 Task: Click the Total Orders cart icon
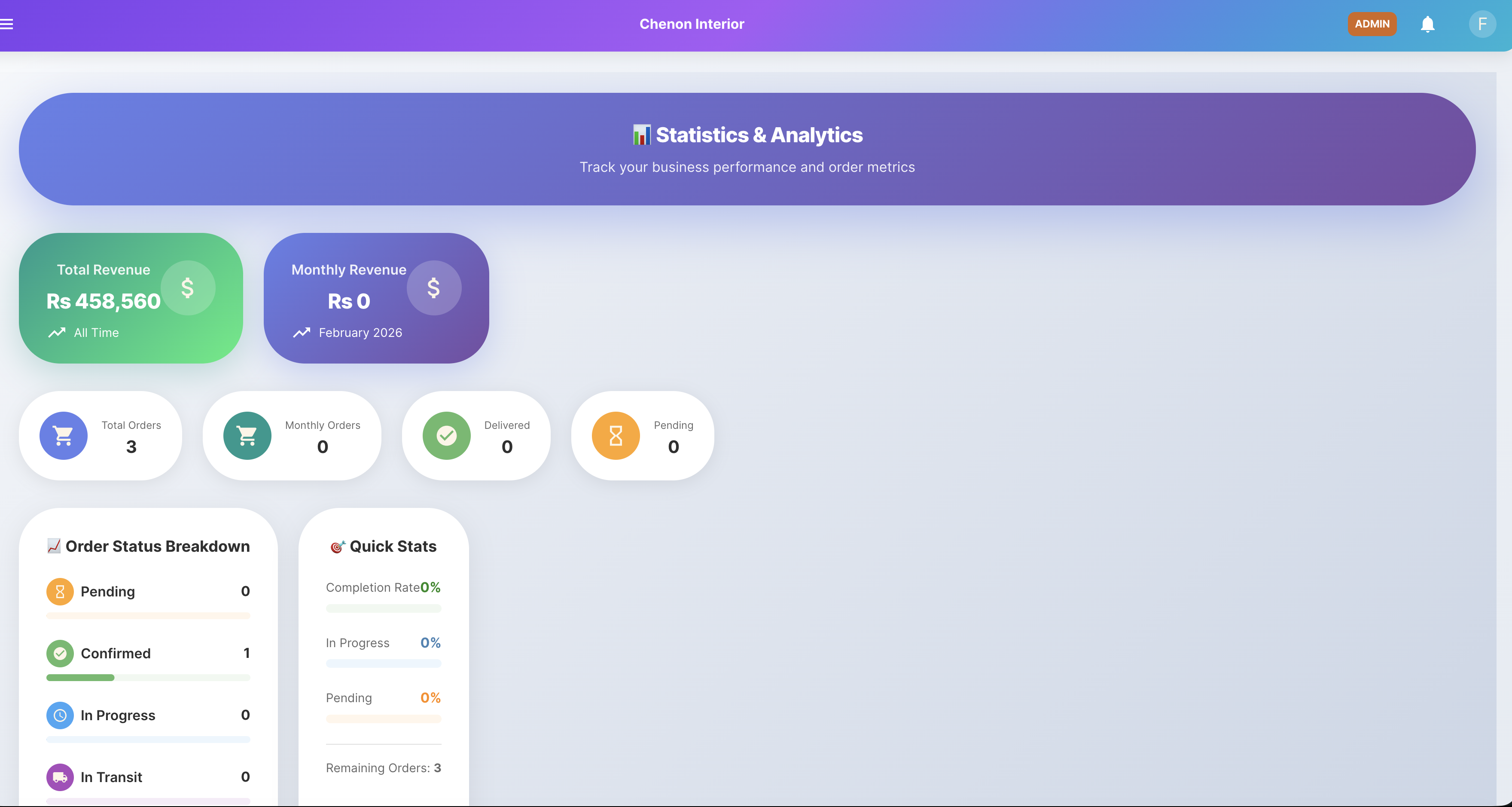64,435
